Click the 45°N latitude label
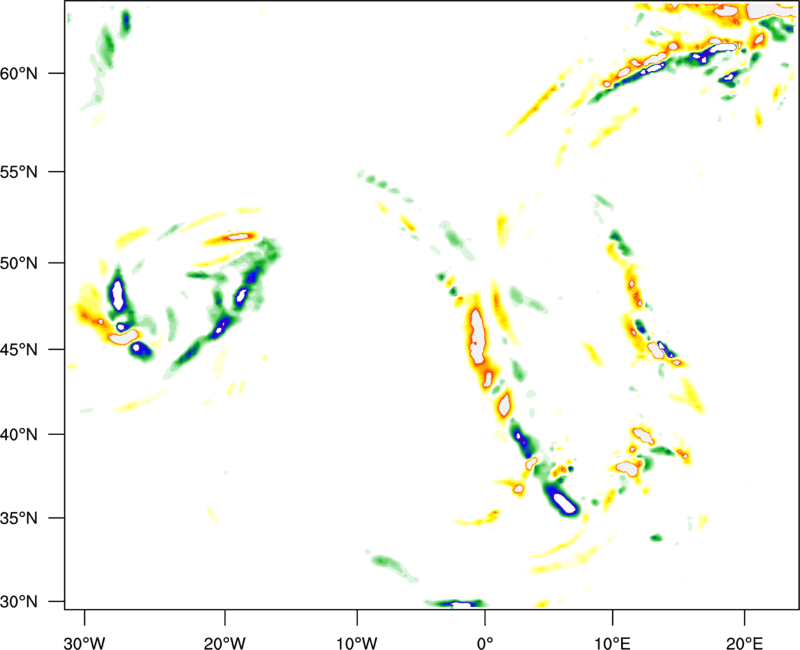 coord(19,350)
